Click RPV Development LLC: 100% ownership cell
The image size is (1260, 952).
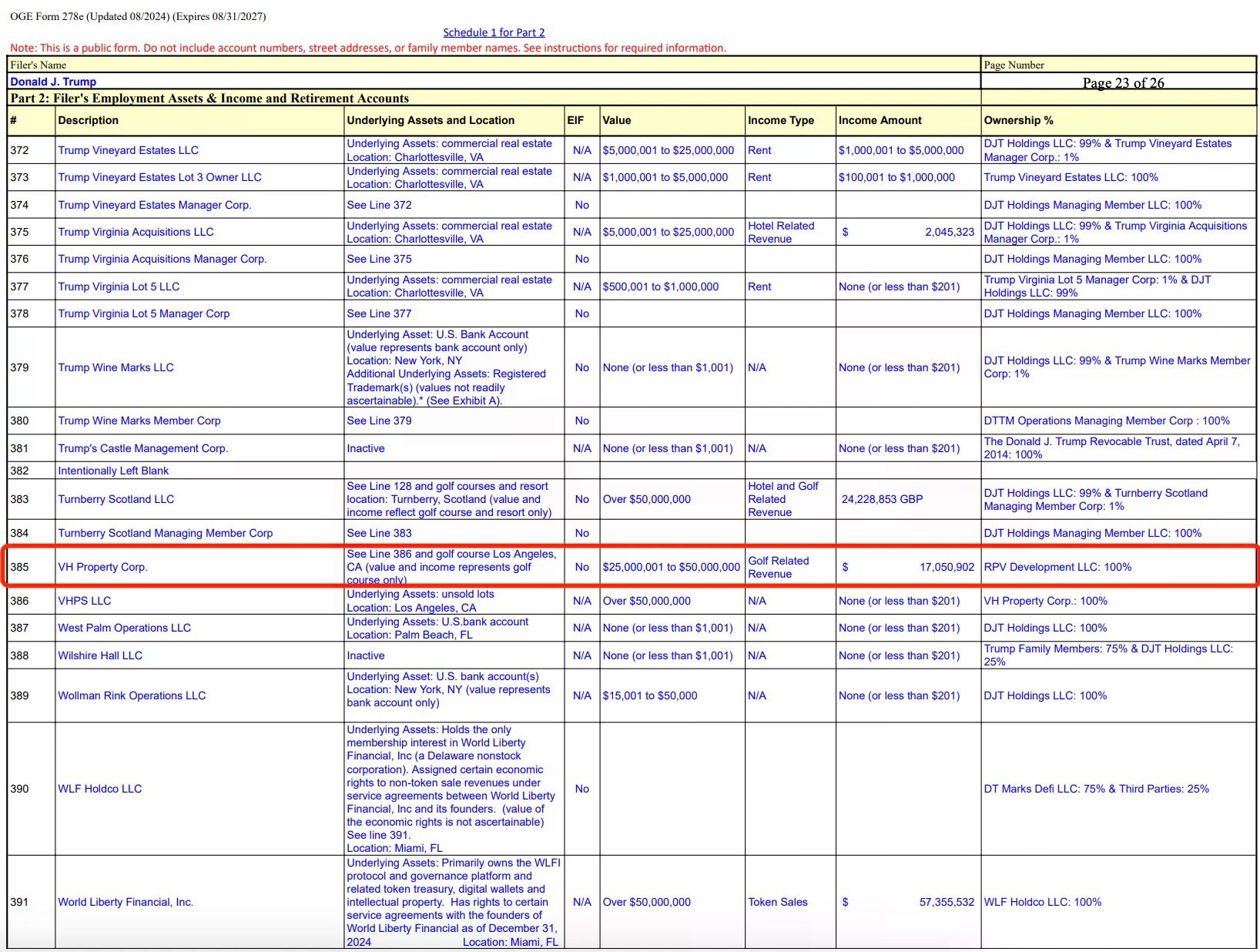(x=1057, y=567)
